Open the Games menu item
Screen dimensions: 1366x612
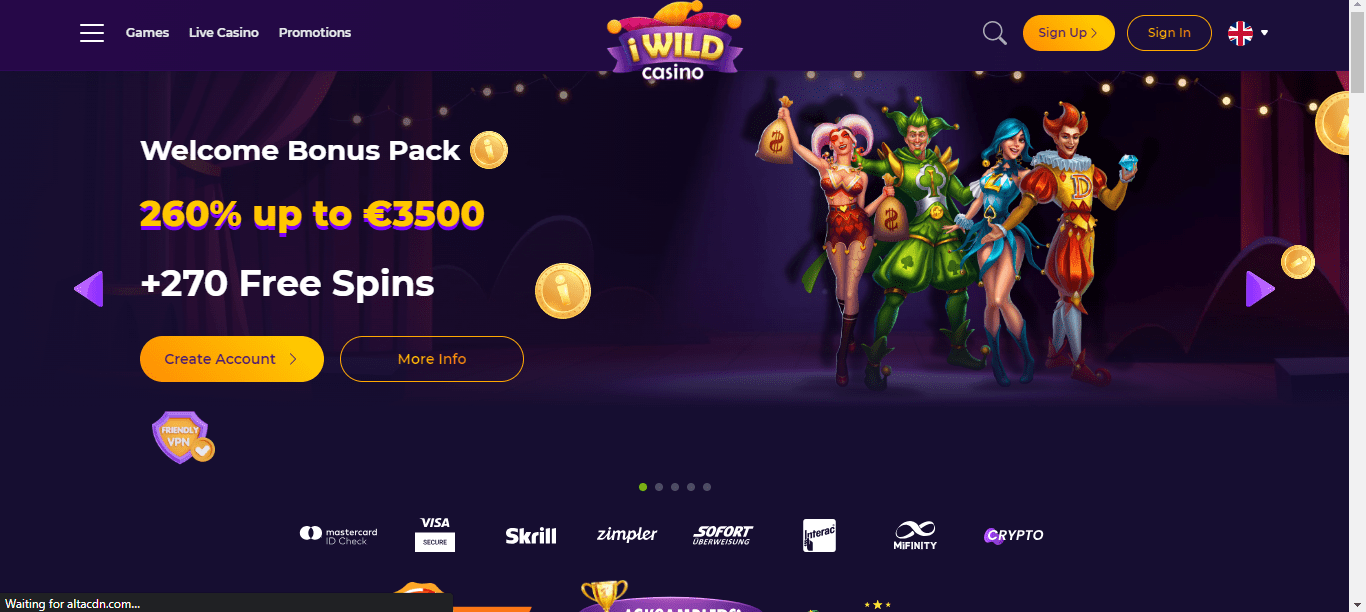pos(147,33)
